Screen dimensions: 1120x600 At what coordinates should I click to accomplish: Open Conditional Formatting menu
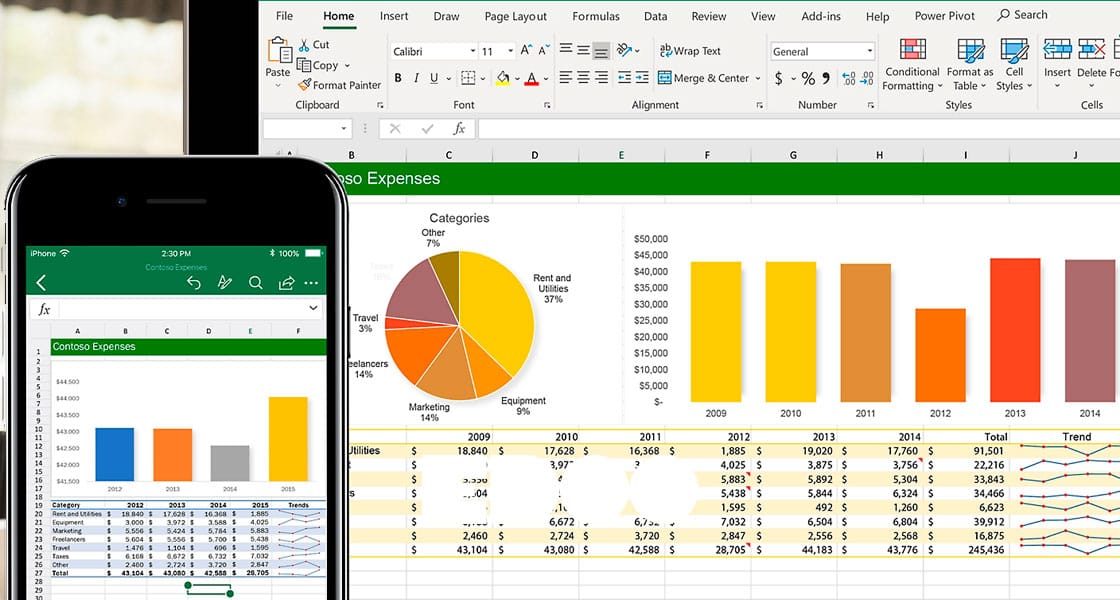click(x=912, y=64)
